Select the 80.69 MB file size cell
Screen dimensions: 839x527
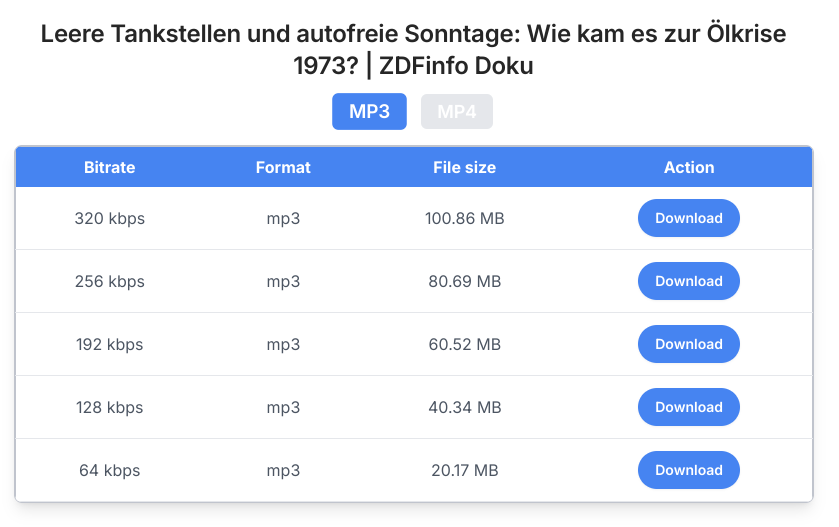[x=464, y=281]
